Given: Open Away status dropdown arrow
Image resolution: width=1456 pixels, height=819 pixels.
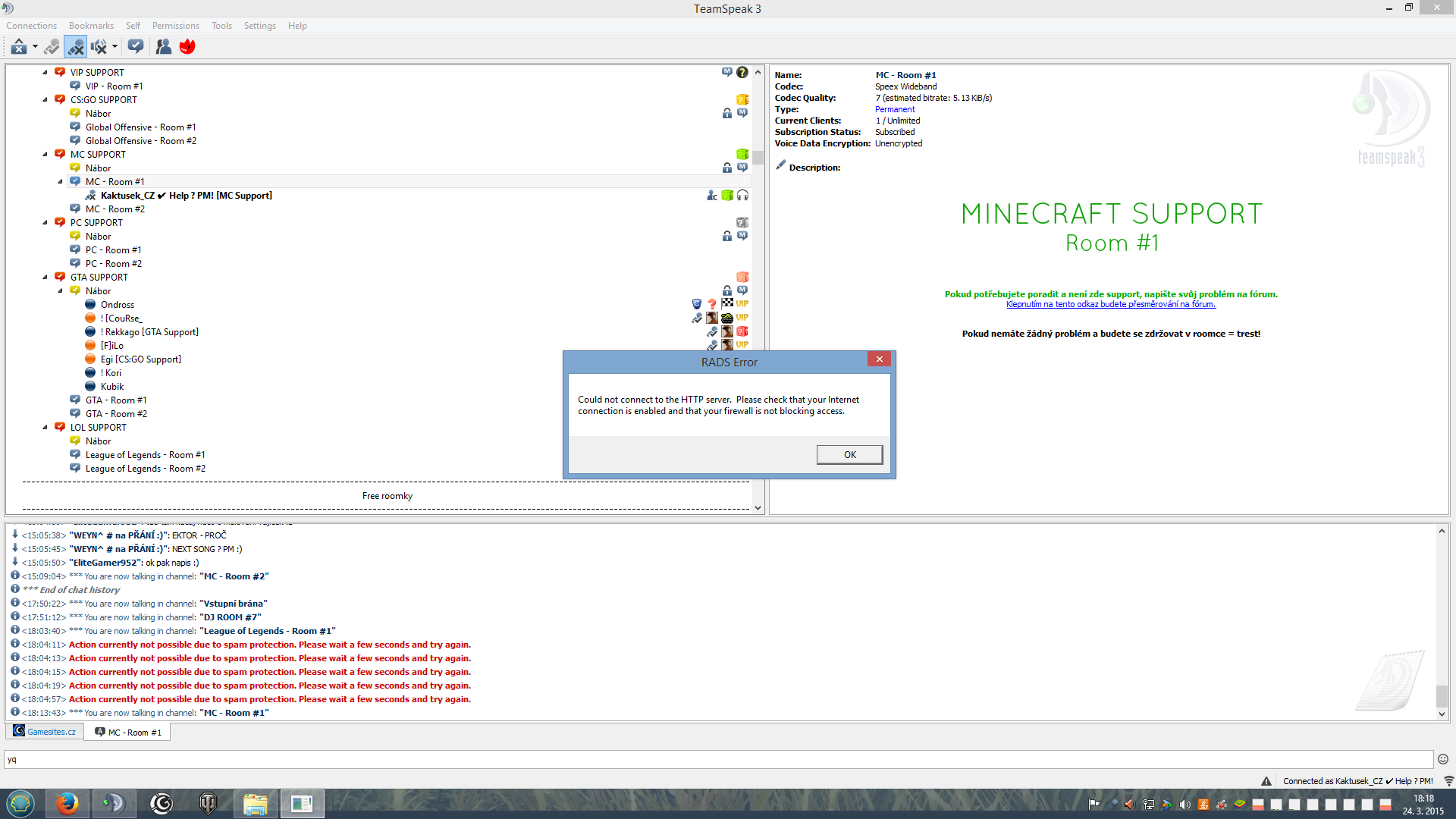Looking at the screenshot, I should [35, 47].
